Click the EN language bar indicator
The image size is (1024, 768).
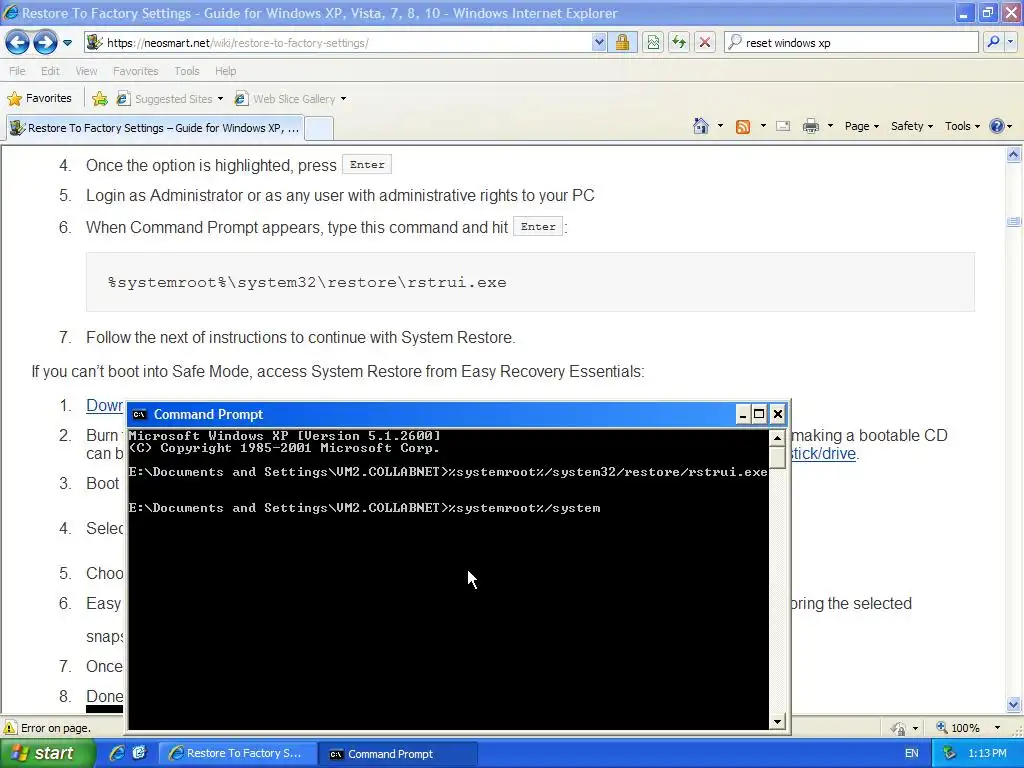[x=912, y=754]
